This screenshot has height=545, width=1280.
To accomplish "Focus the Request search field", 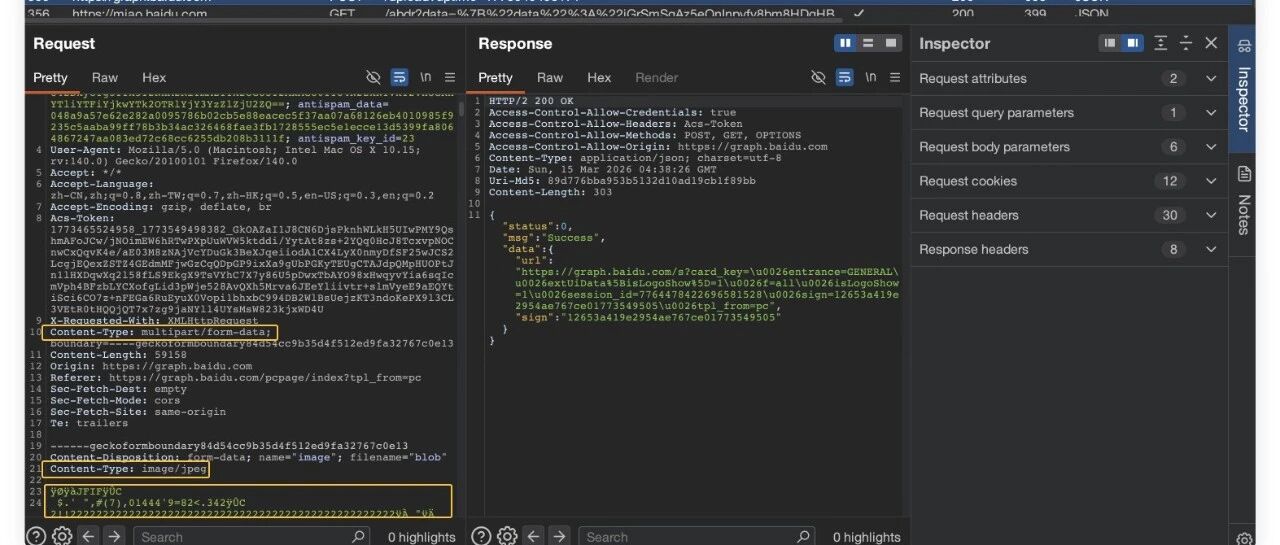I will coord(253,536).
